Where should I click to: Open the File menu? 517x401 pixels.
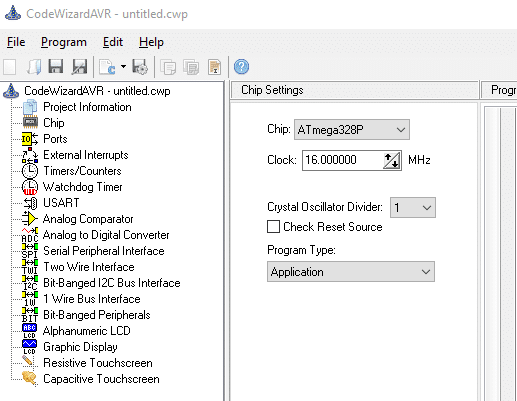(x=16, y=42)
